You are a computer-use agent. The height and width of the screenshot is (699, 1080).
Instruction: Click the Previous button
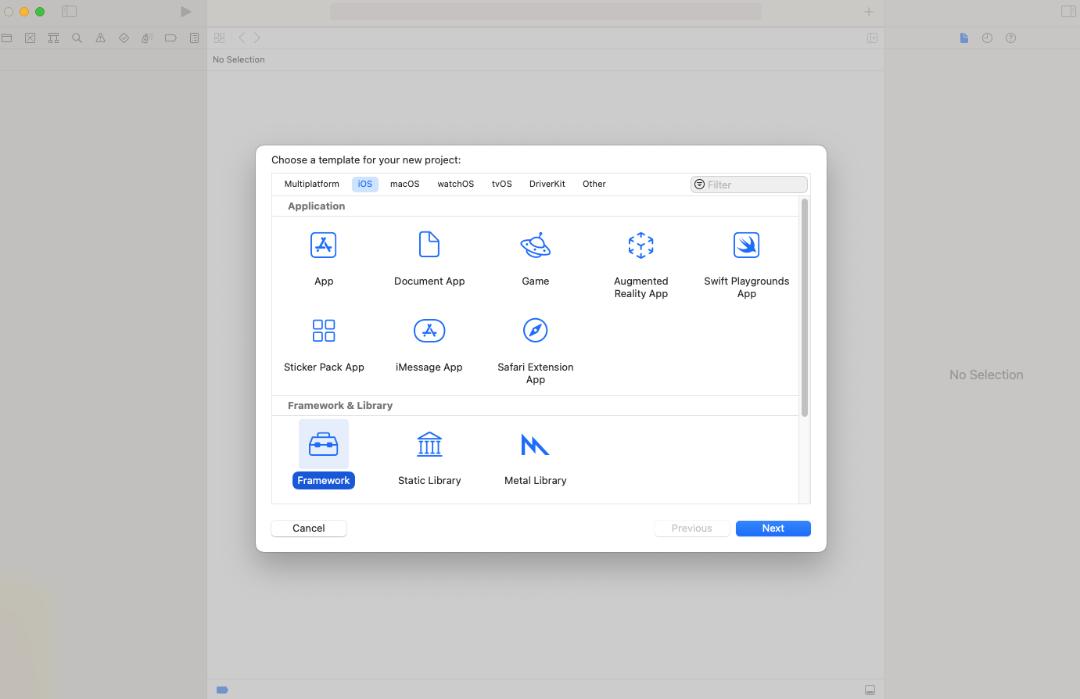click(x=692, y=528)
